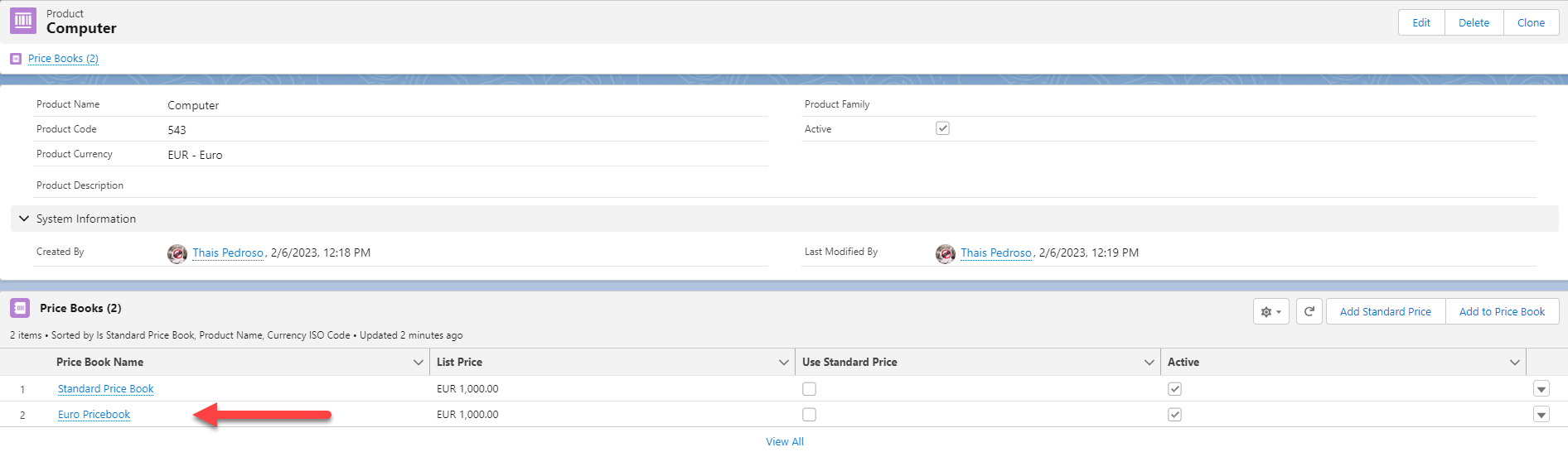Toggle Use Standard Price for Euro Pricebook

click(810, 415)
